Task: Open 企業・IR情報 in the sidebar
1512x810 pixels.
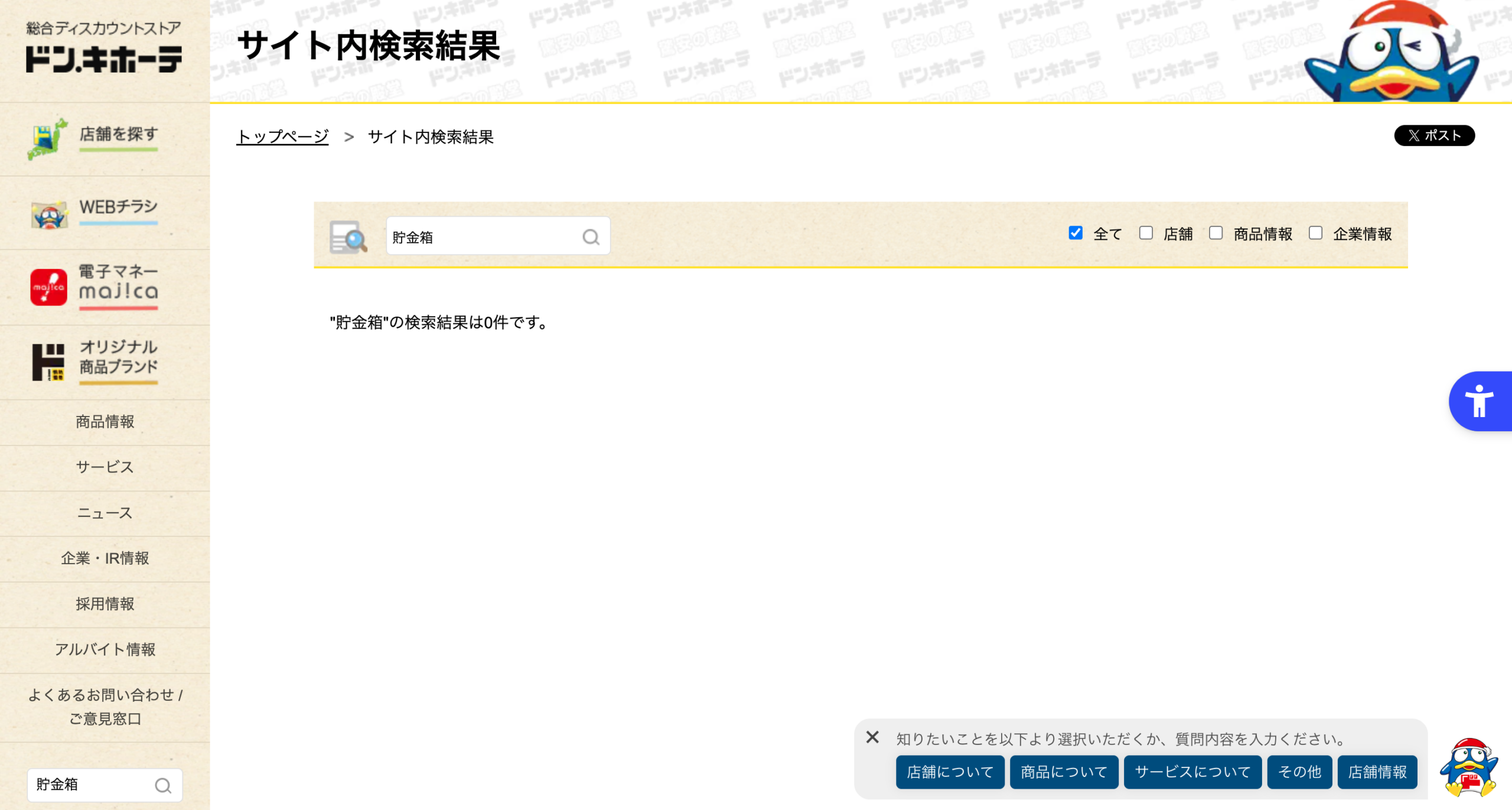Action: pyautogui.click(x=105, y=558)
